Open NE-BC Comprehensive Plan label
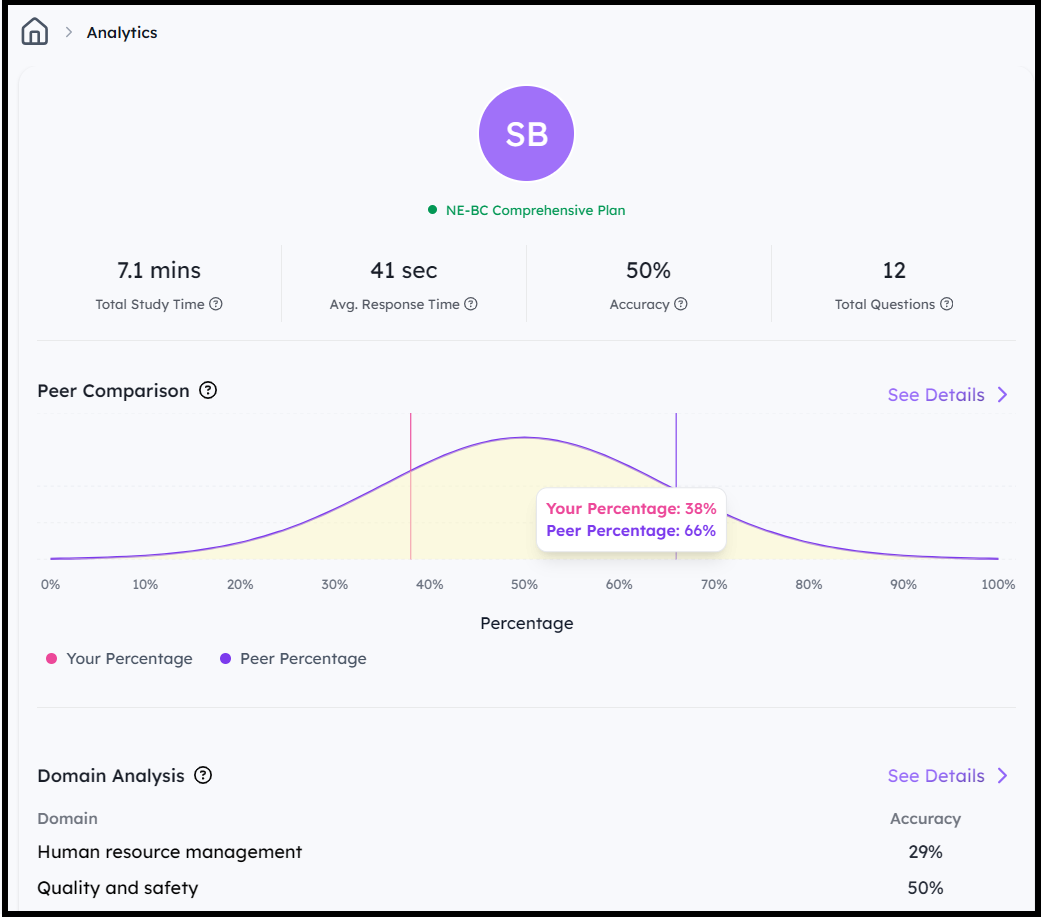The height and width of the screenshot is (917, 1041). (x=535, y=210)
